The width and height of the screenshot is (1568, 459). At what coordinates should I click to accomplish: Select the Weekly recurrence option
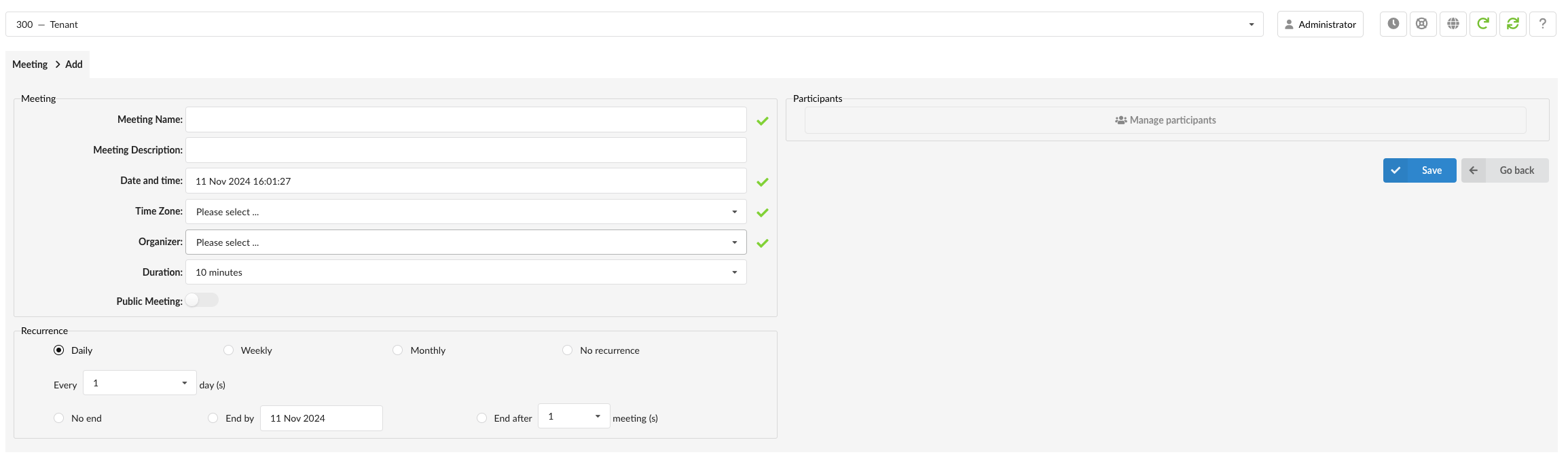[x=229, y=350]
